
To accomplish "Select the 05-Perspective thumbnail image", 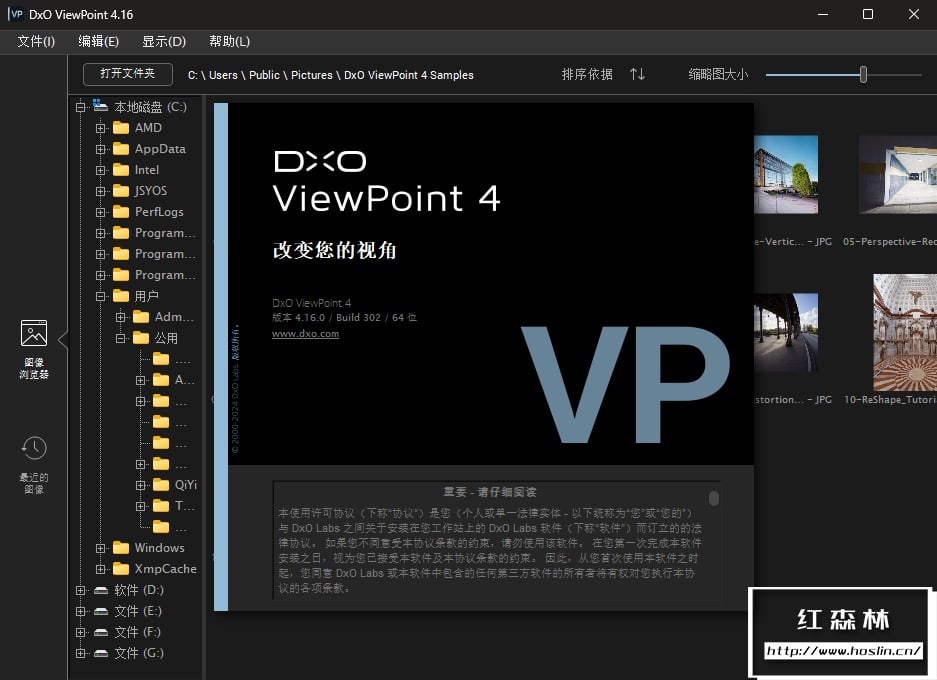I will (x=898, y=174).
